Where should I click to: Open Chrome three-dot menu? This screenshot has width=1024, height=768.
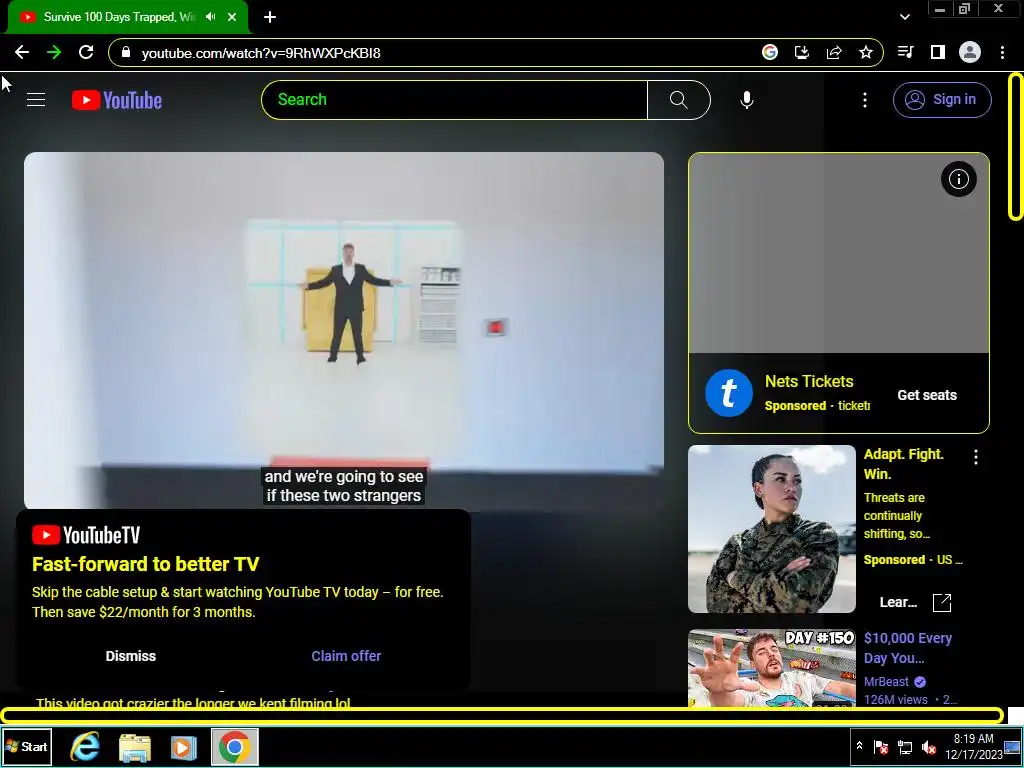(1002, 52)
